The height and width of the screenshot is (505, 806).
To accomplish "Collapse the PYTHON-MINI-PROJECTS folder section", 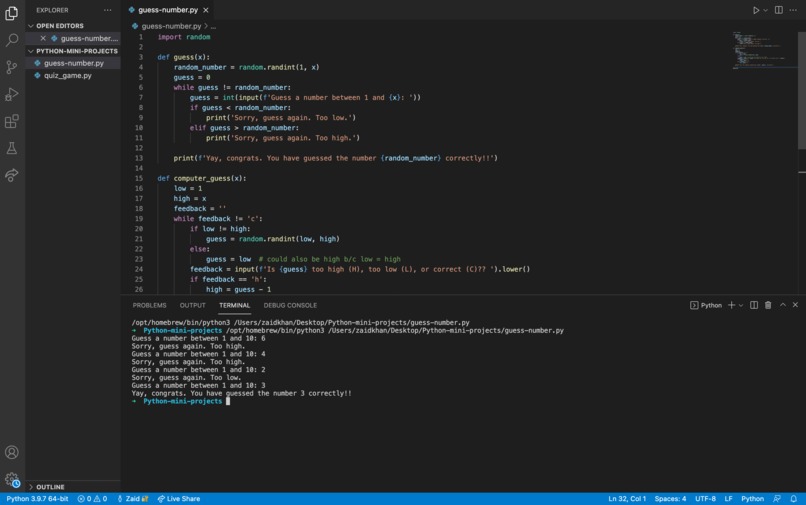I will [x=72, y=51].
